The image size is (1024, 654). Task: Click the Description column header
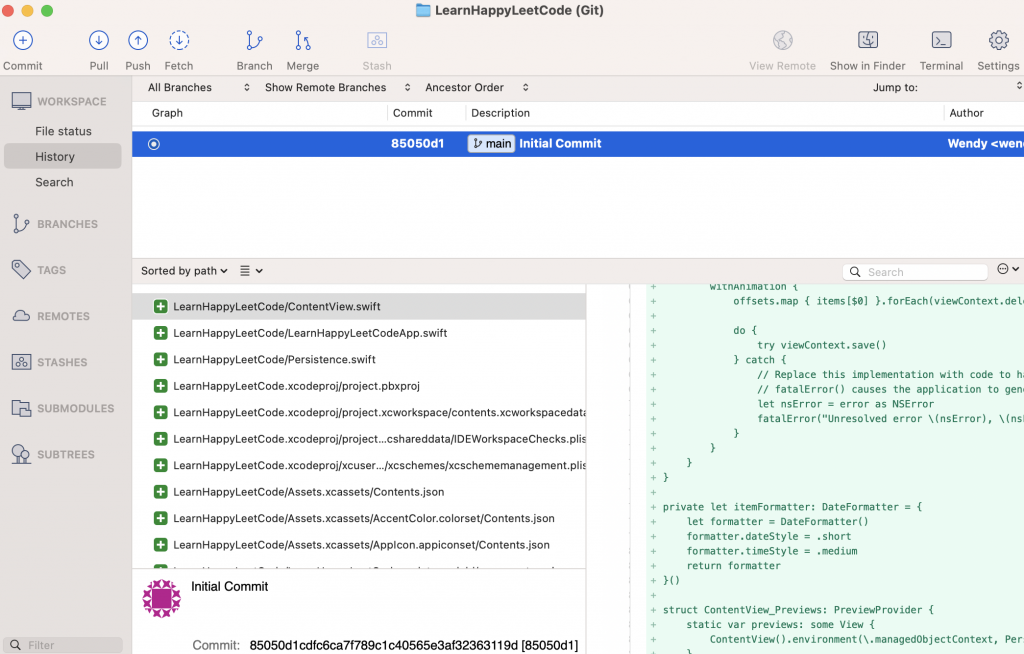500,113
